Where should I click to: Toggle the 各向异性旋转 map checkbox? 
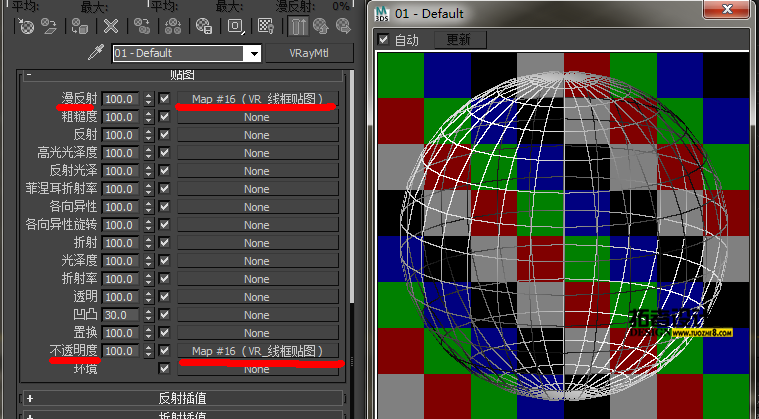(165, 224)
